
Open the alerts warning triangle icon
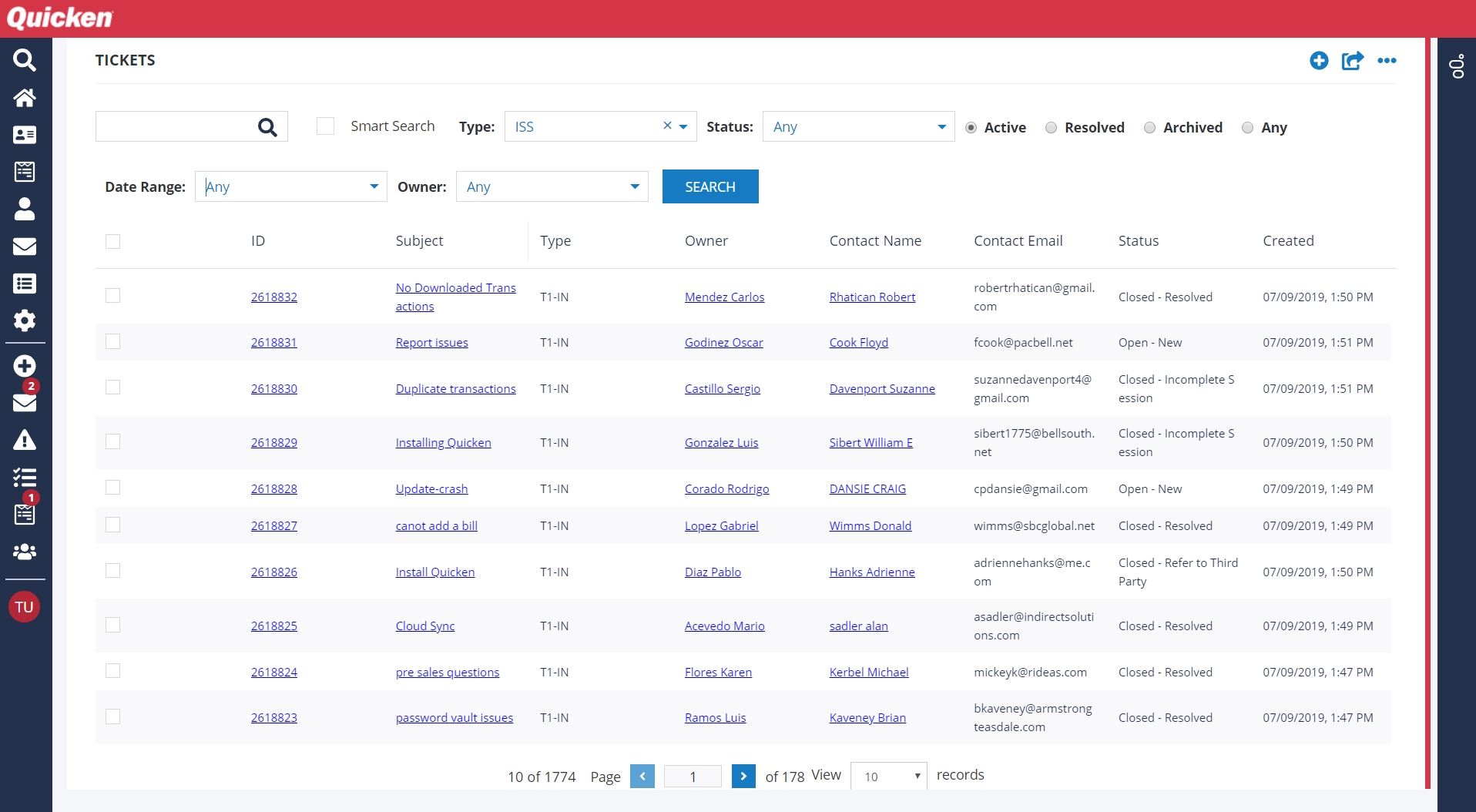[x=25, y=441]
